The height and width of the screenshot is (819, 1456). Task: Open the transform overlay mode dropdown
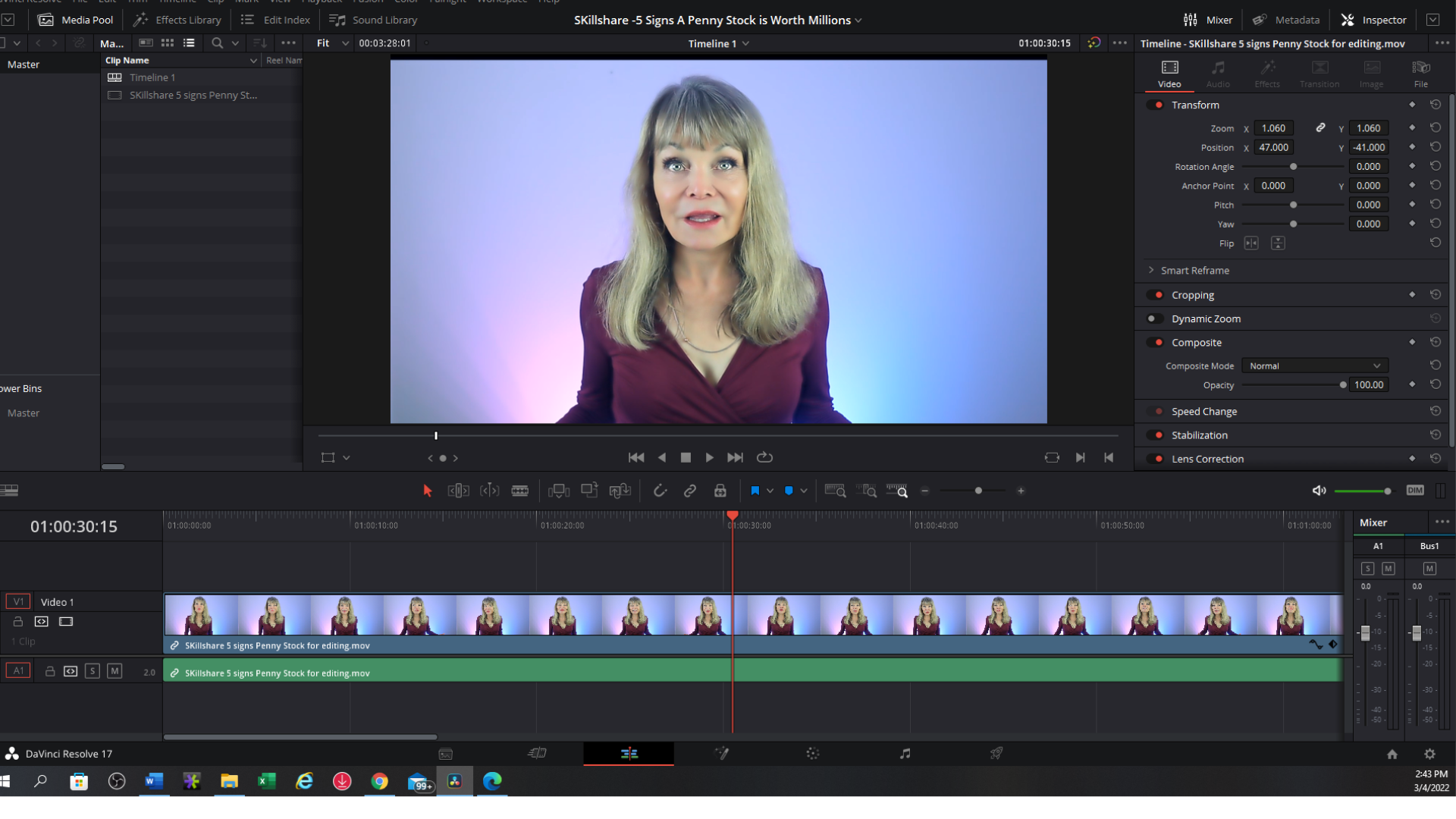tap(347, 458)
